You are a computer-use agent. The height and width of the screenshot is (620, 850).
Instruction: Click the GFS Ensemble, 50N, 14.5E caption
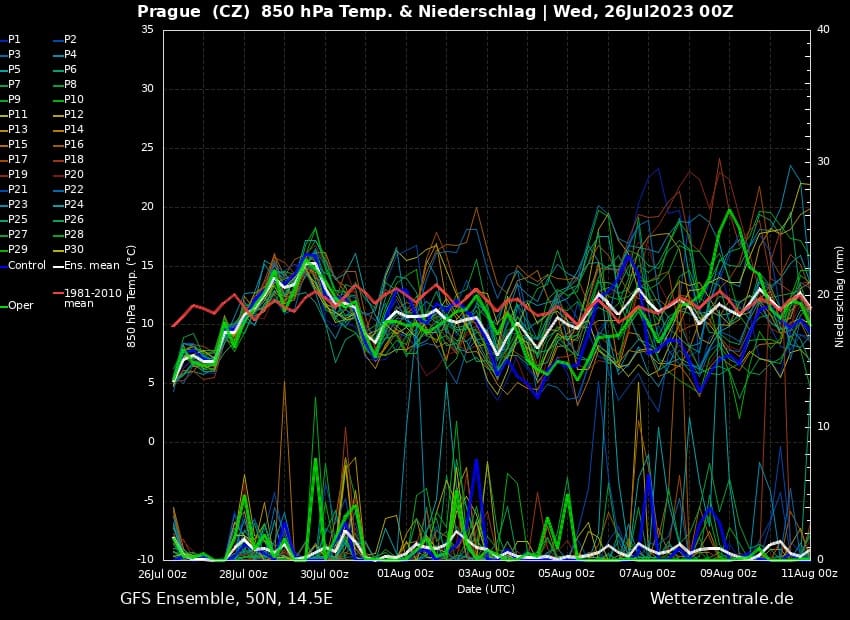226,598
